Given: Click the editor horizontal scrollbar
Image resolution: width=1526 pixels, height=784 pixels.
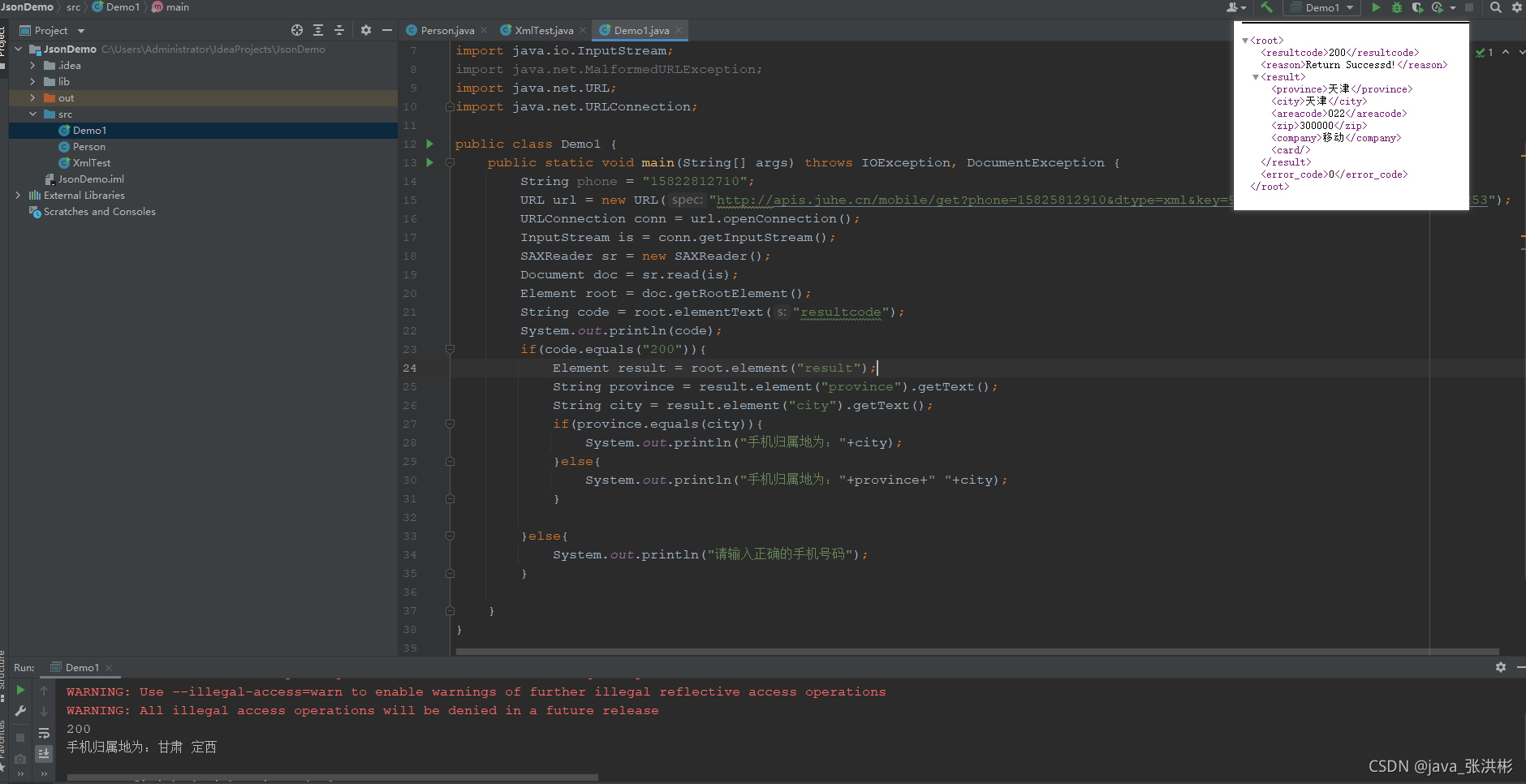Looking at the screenshot, I should pyautogui.click(x=977, y=651).
